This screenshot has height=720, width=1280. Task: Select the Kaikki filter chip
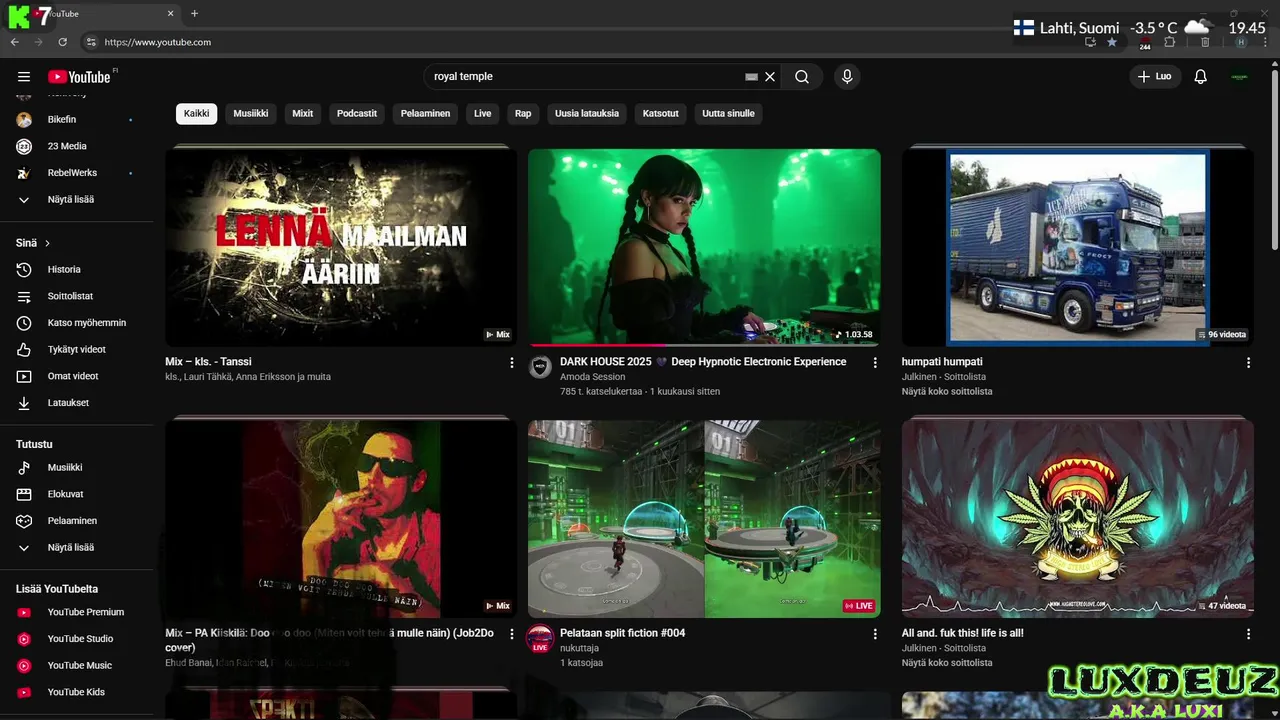coord(197,113)
